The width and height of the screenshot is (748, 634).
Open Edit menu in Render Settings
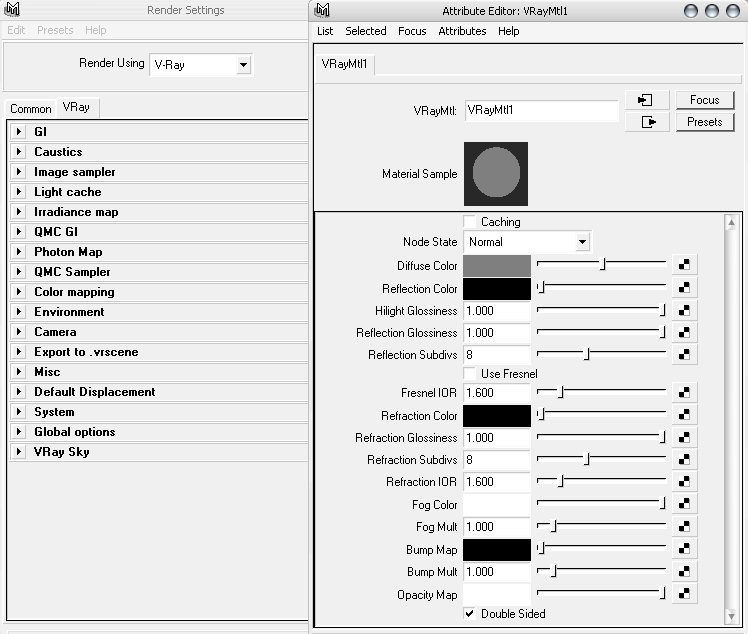(x=16, y=30)
